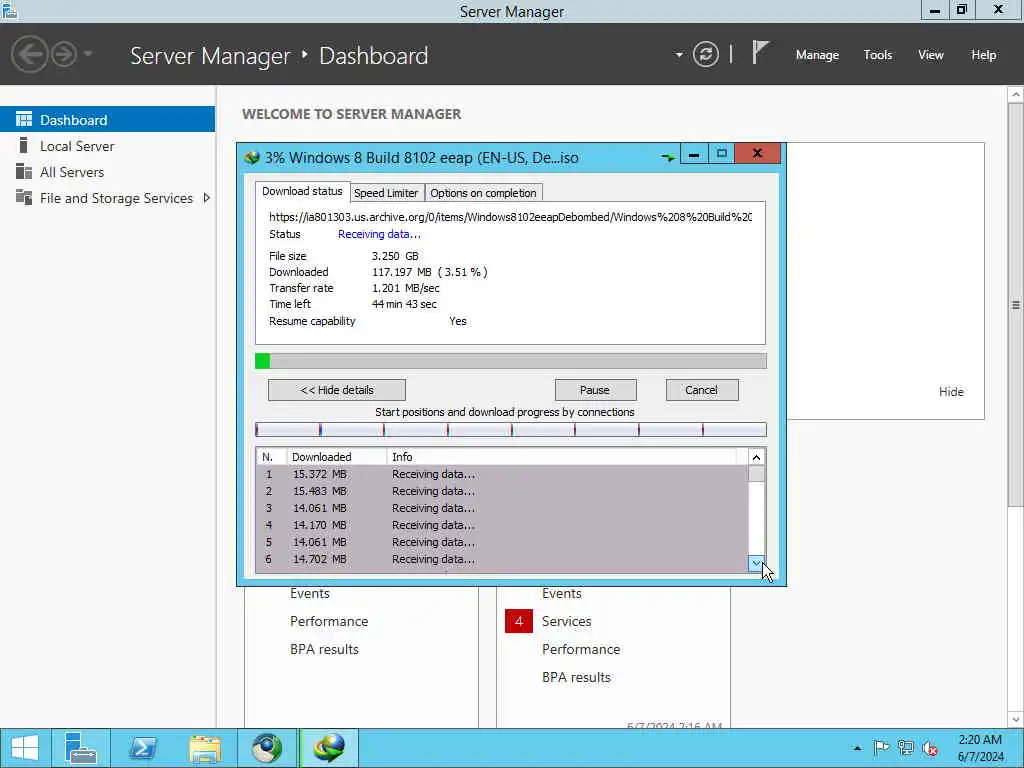Viewport: 1024px width, 768px height.
Task: Click the Back navigation arrow in Server Manager
Action: click(29, 54)
